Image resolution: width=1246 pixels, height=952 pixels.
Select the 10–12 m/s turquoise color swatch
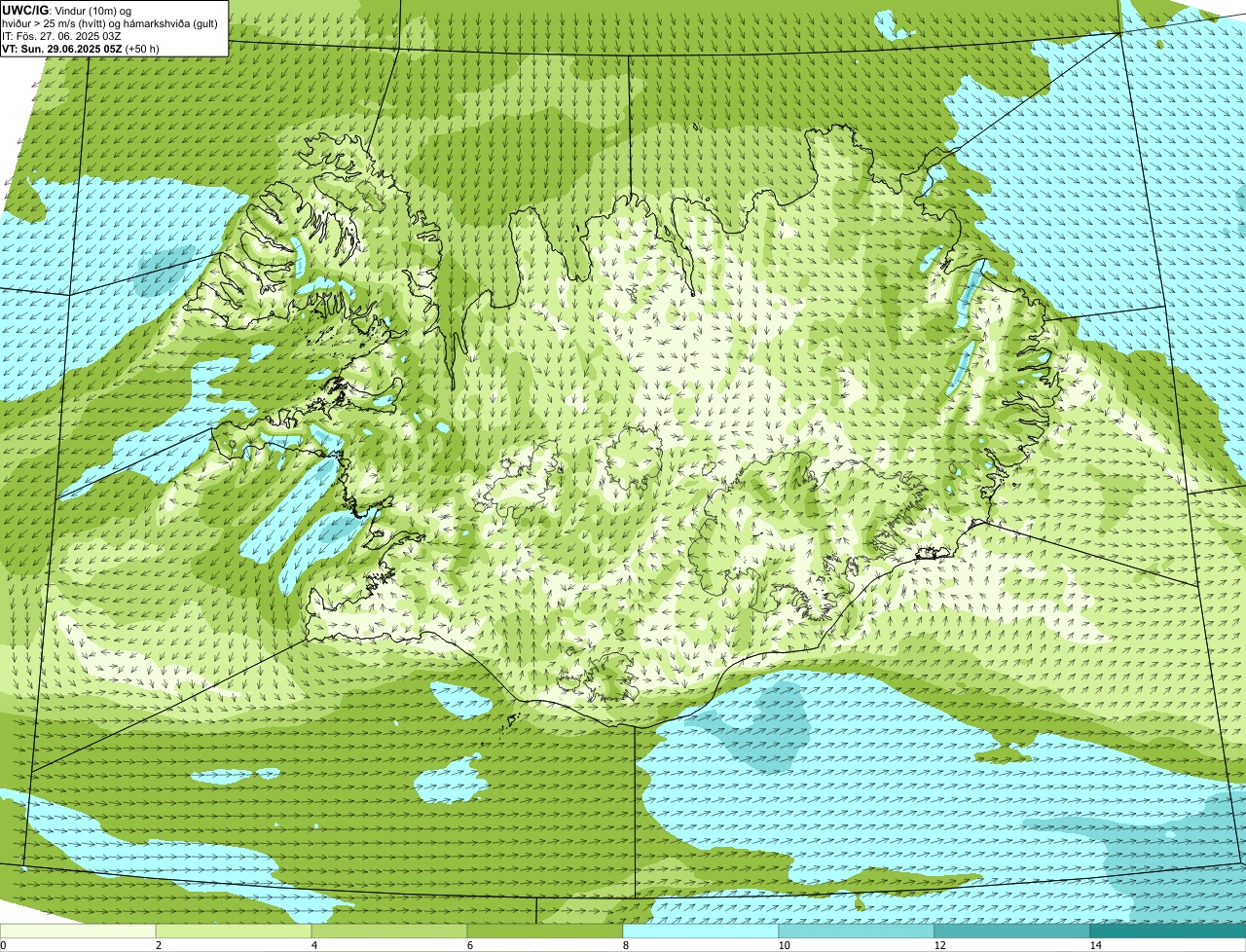pos(857,931)
